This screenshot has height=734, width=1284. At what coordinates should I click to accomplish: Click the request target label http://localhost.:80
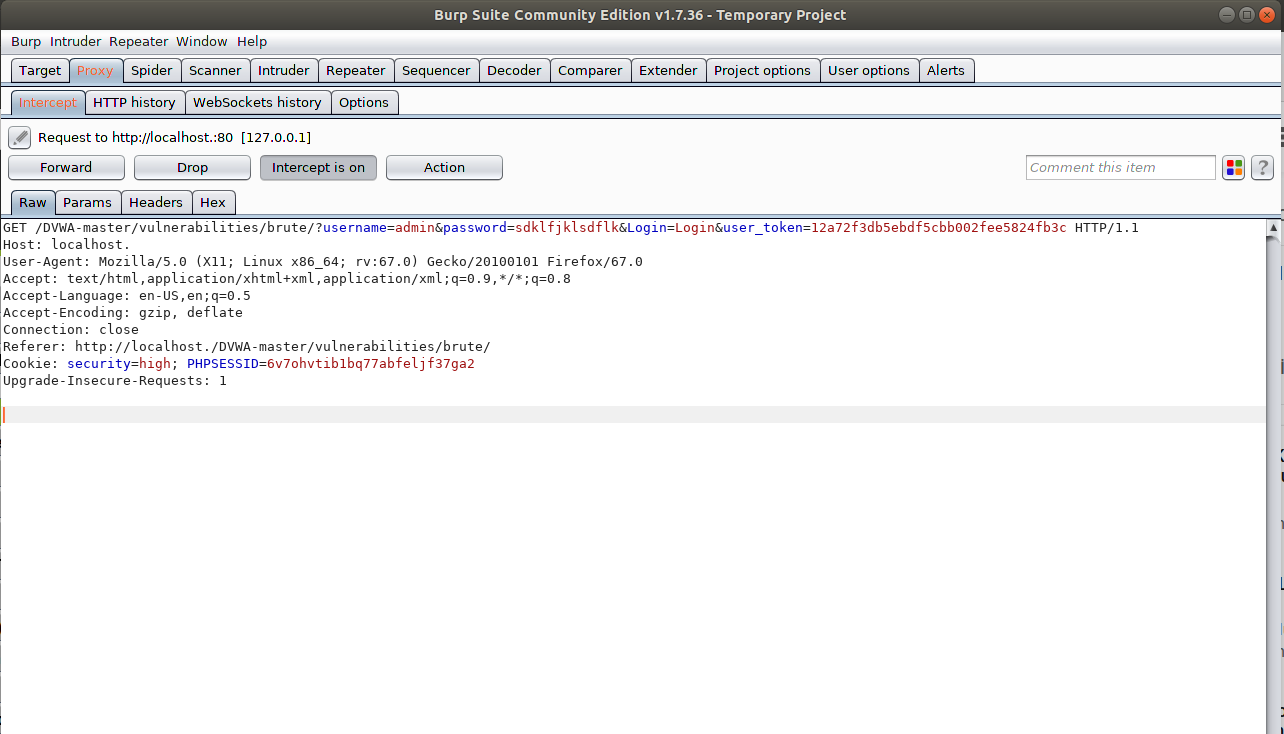tap(172, 138)
